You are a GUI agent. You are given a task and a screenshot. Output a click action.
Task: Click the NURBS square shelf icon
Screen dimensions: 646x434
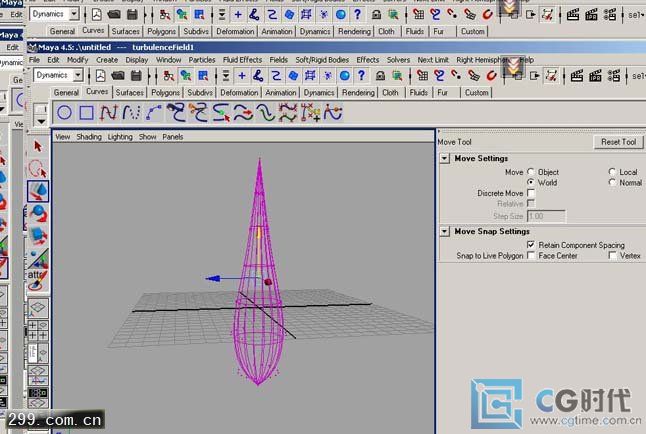coord(86,113)
